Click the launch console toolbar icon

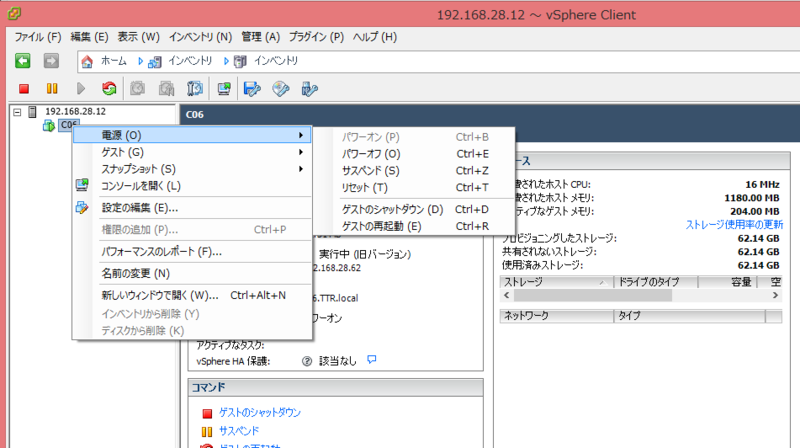224,89
